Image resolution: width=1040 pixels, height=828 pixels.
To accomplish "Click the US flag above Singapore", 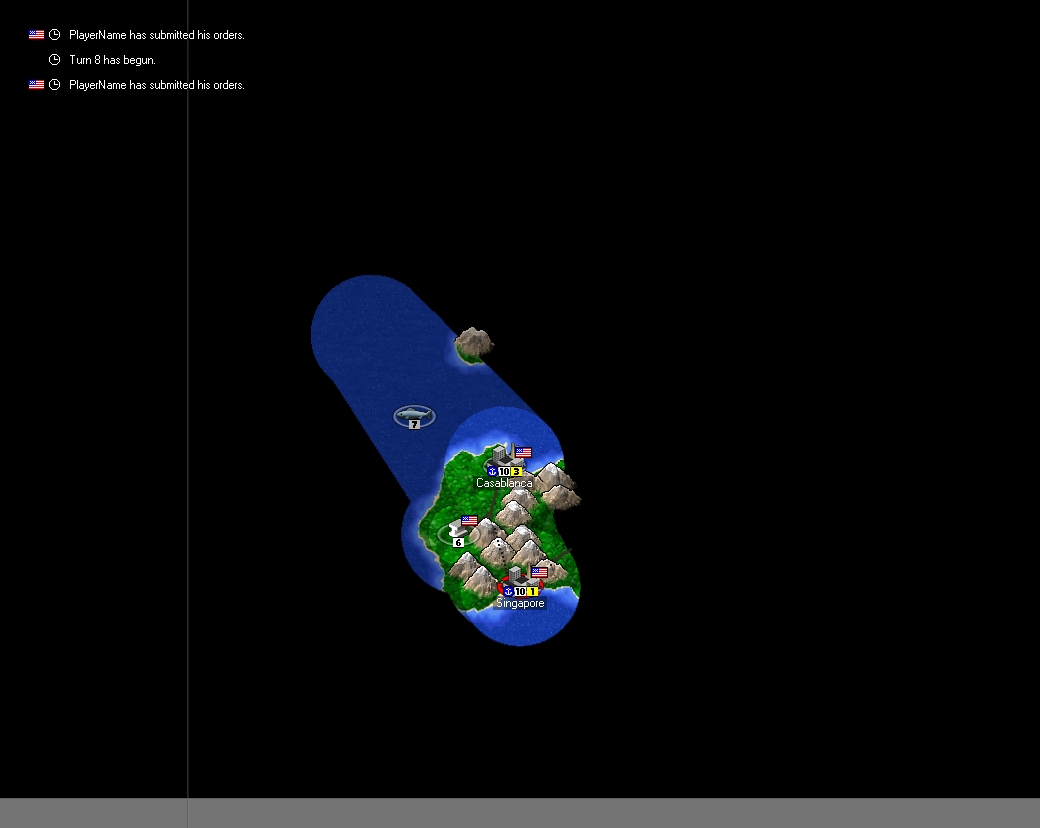I will tap(540, 573).
